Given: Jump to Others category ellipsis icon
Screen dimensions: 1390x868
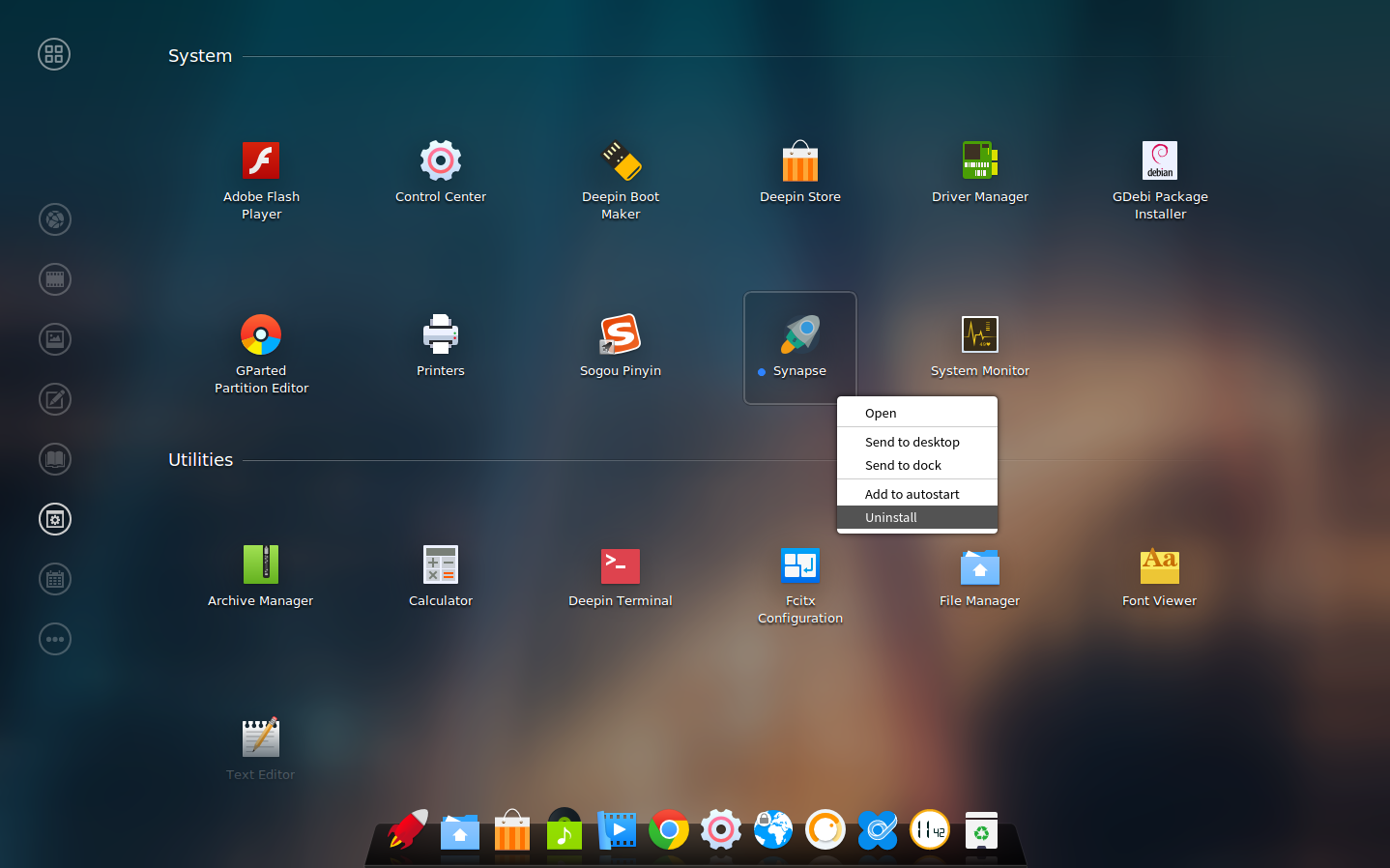Looking at the screenshot, I should click(55, 639).
